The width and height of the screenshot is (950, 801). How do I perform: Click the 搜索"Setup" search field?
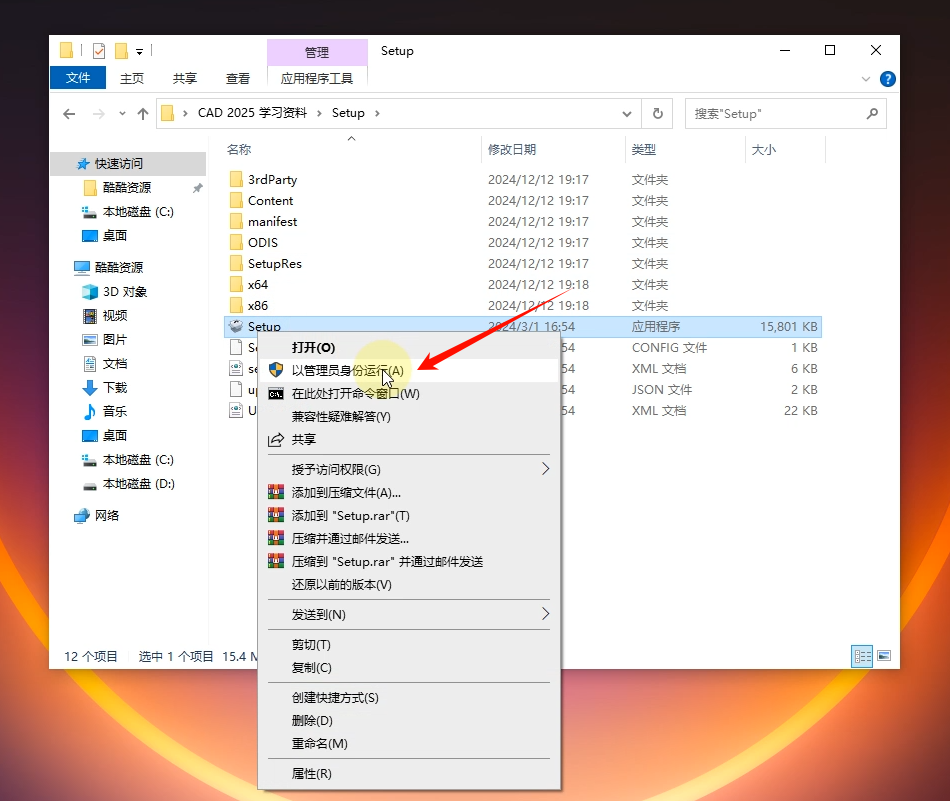775,114
